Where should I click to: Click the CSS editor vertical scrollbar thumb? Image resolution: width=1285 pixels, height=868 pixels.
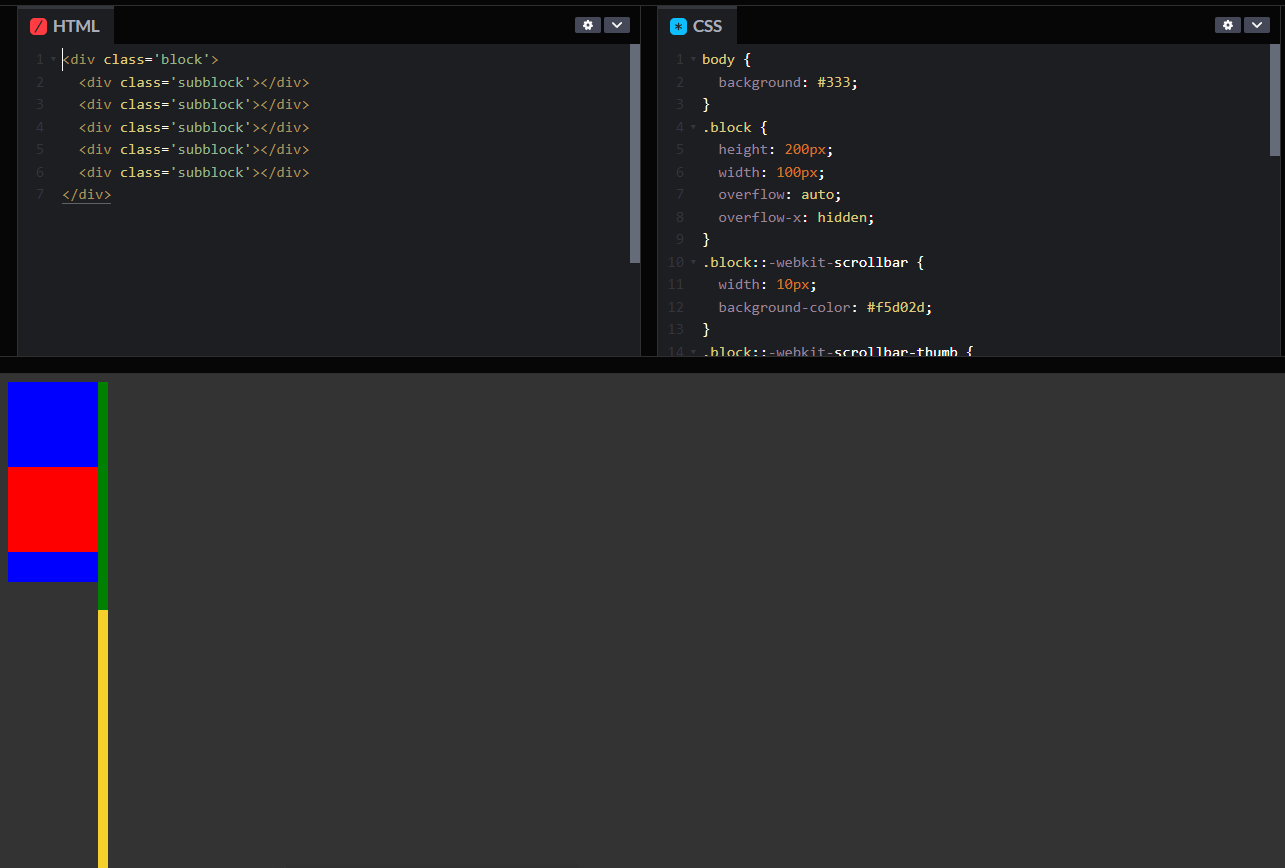1275,100
